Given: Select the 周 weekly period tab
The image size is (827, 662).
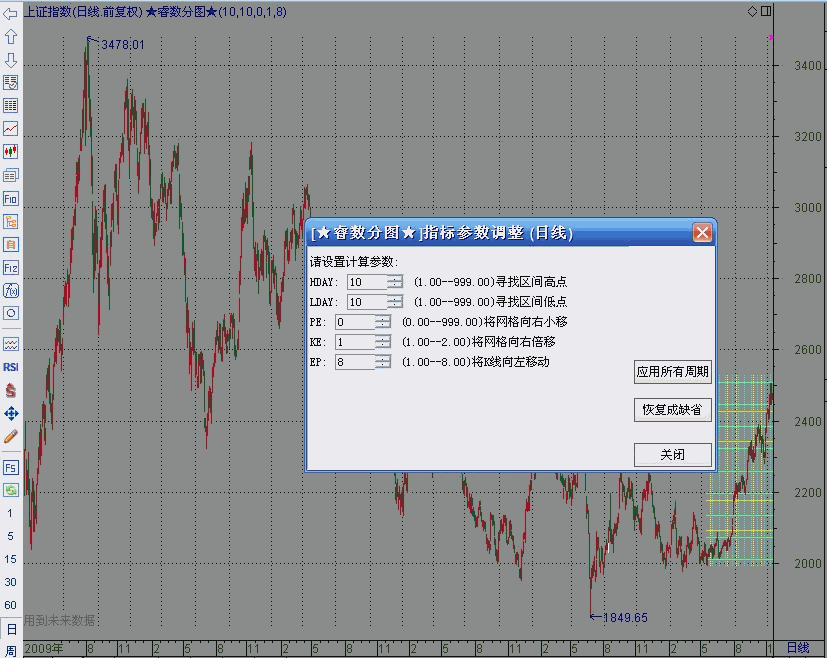Looking at the screenshot, I should 11,651.
